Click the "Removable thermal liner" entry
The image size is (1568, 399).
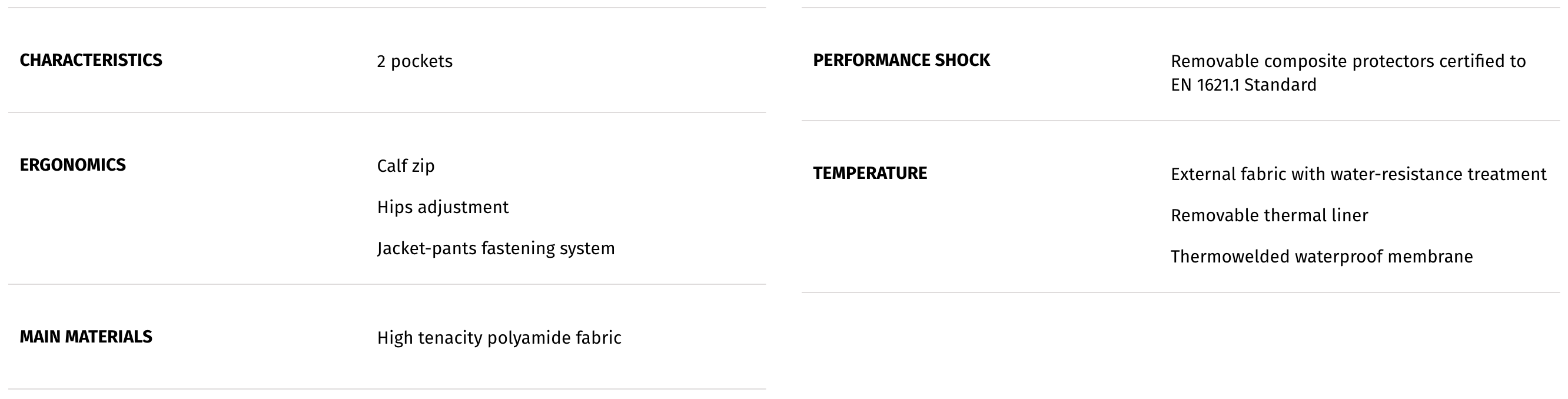point(1269,215)
